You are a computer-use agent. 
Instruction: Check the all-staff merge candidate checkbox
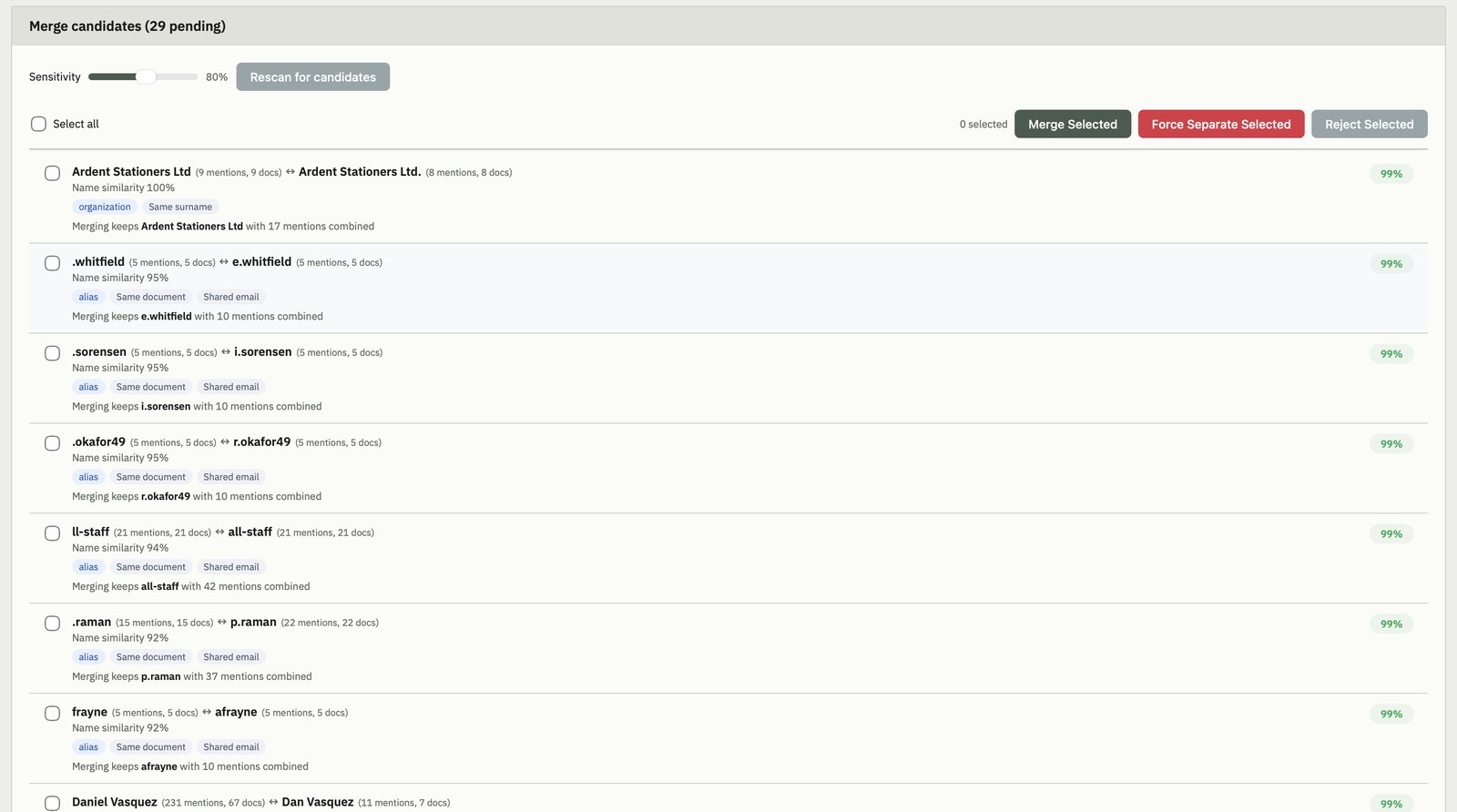[53, 533]
